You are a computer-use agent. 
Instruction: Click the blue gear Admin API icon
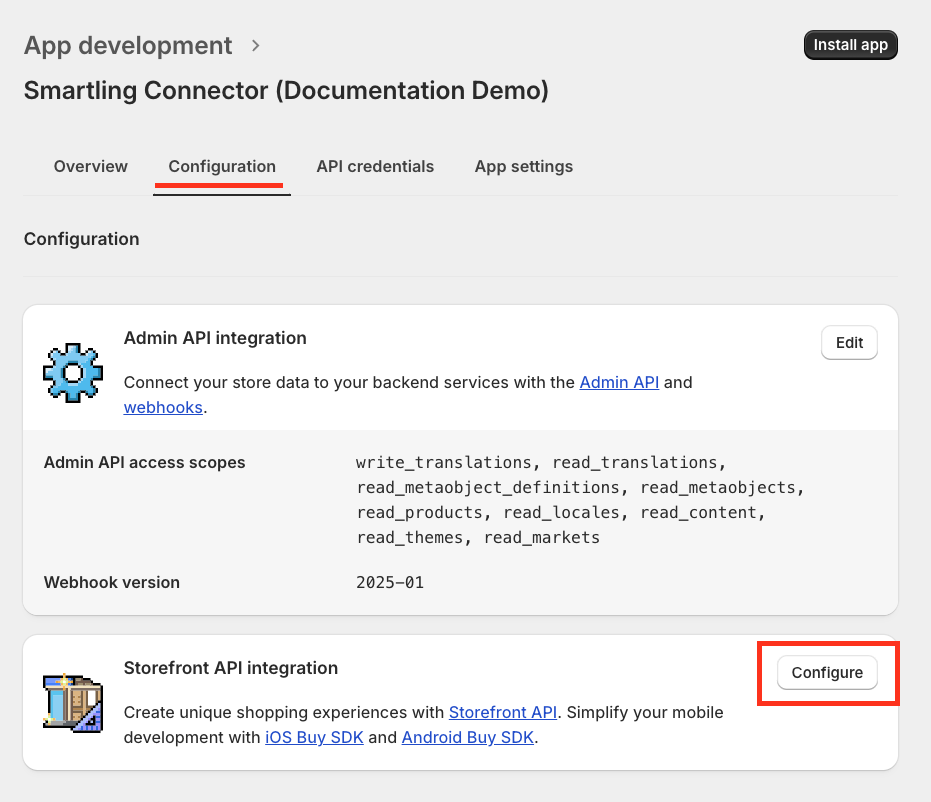(73, 373)
